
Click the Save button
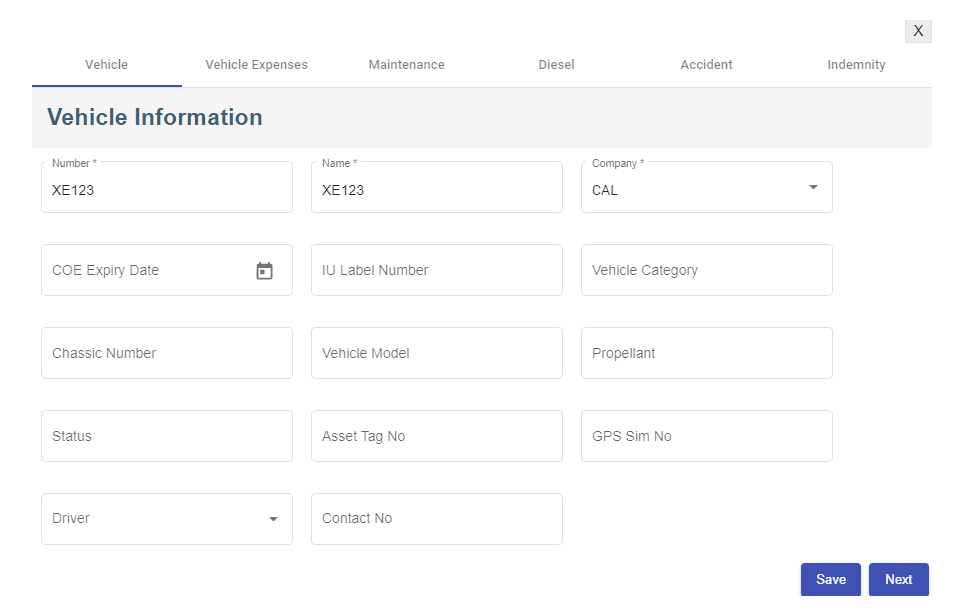[830, 580]
